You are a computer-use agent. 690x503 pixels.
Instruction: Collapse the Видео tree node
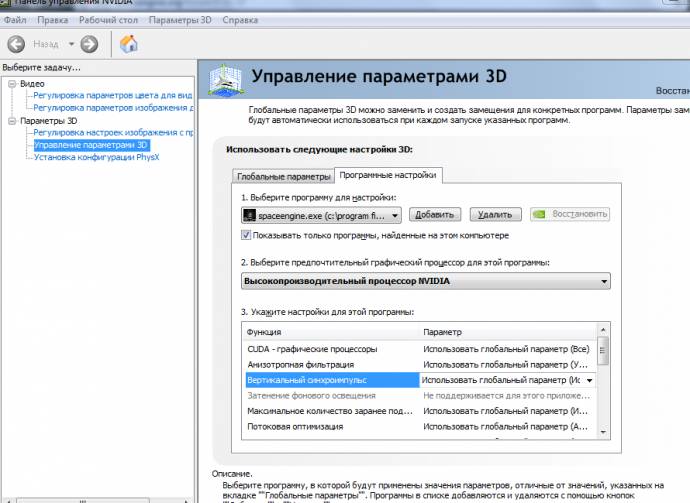coord(12,84)
